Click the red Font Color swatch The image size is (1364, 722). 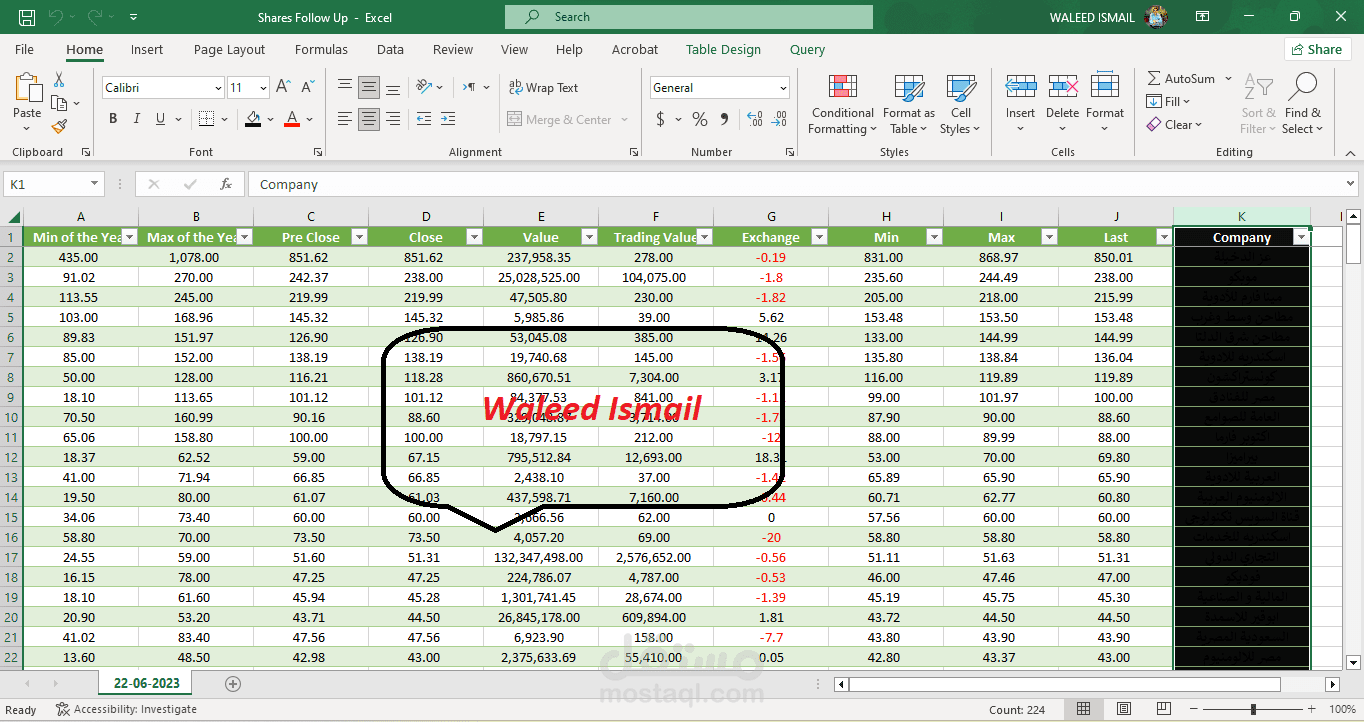[x=292, y=119]
